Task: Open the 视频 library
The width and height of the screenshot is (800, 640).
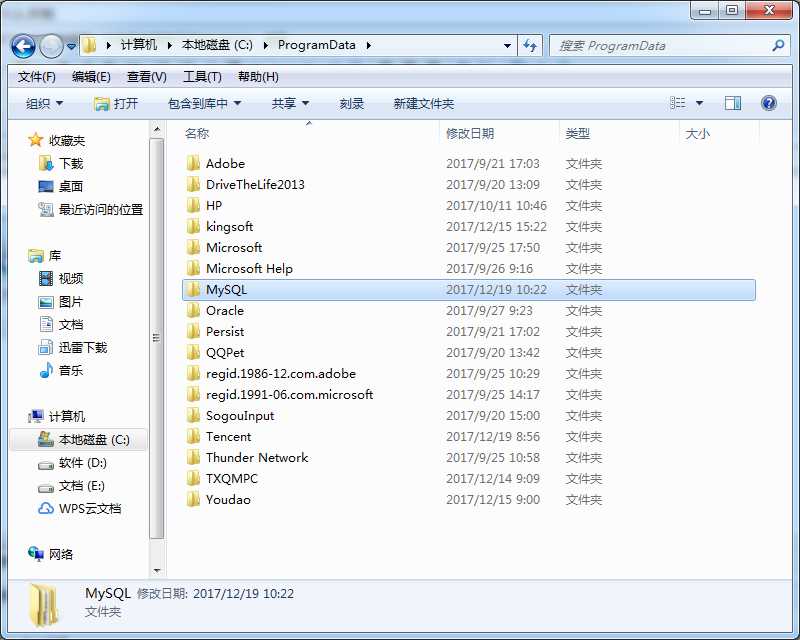Action: [x=60, y=278]
